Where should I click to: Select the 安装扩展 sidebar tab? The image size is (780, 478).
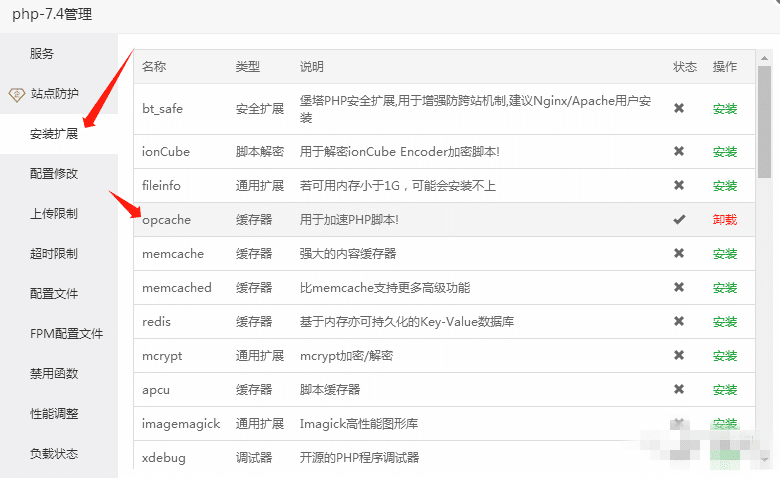click(54, 134)
